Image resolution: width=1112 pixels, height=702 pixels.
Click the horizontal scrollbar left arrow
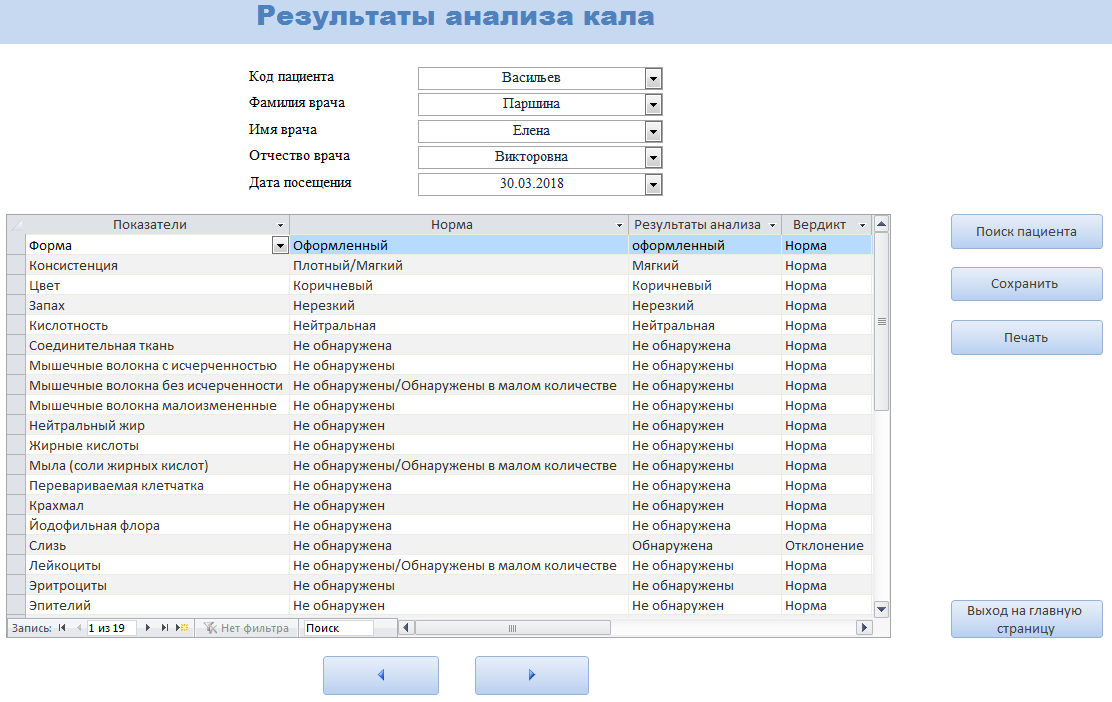406,628
